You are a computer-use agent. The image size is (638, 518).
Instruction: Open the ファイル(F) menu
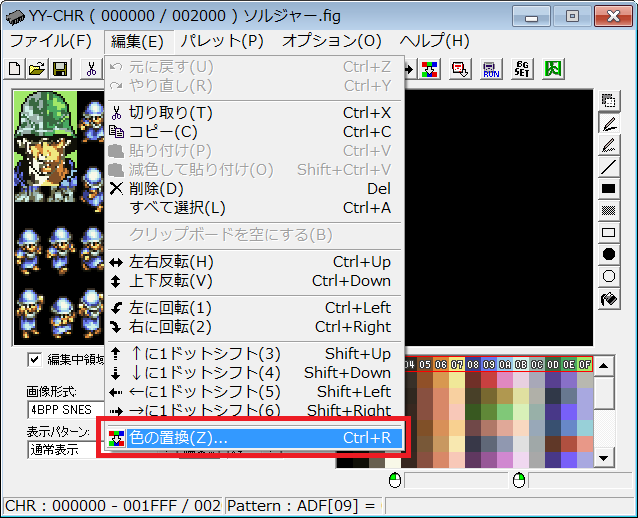[50, 41]
